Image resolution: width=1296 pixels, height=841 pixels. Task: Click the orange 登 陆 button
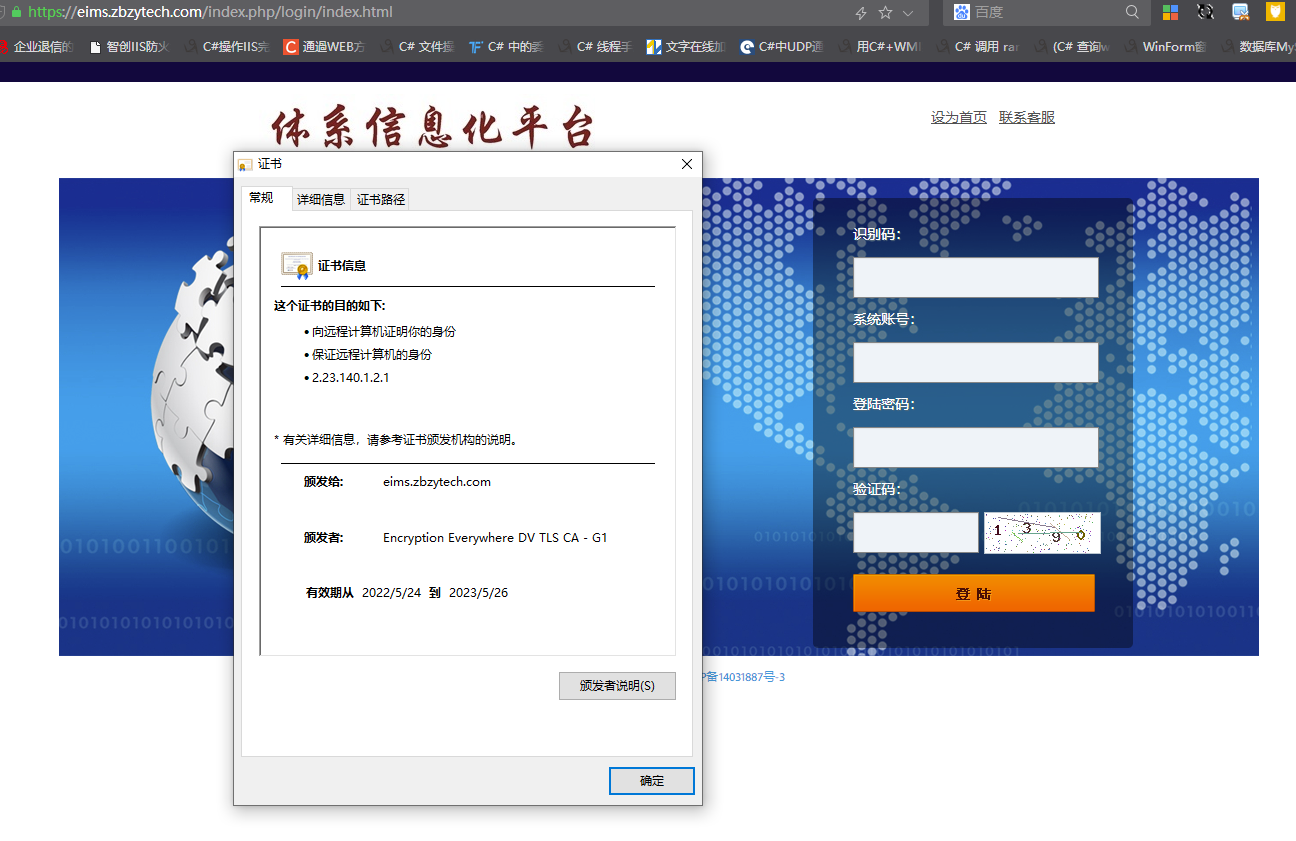point(973,593)
